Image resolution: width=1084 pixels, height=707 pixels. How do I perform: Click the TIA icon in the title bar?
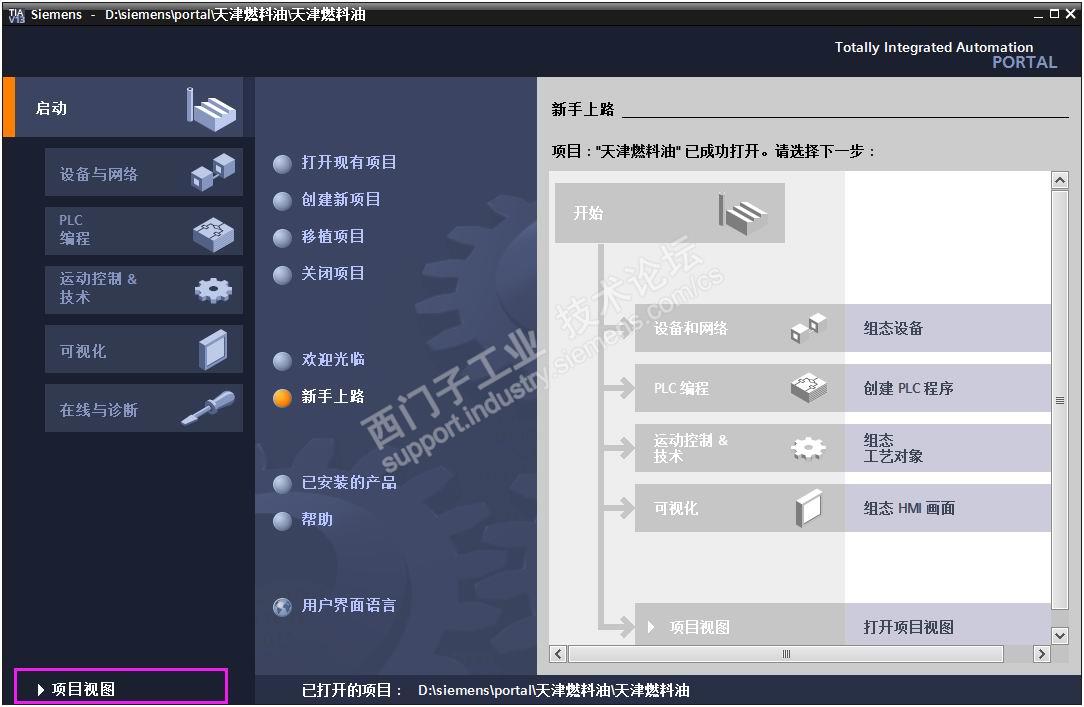pos(16,15)
